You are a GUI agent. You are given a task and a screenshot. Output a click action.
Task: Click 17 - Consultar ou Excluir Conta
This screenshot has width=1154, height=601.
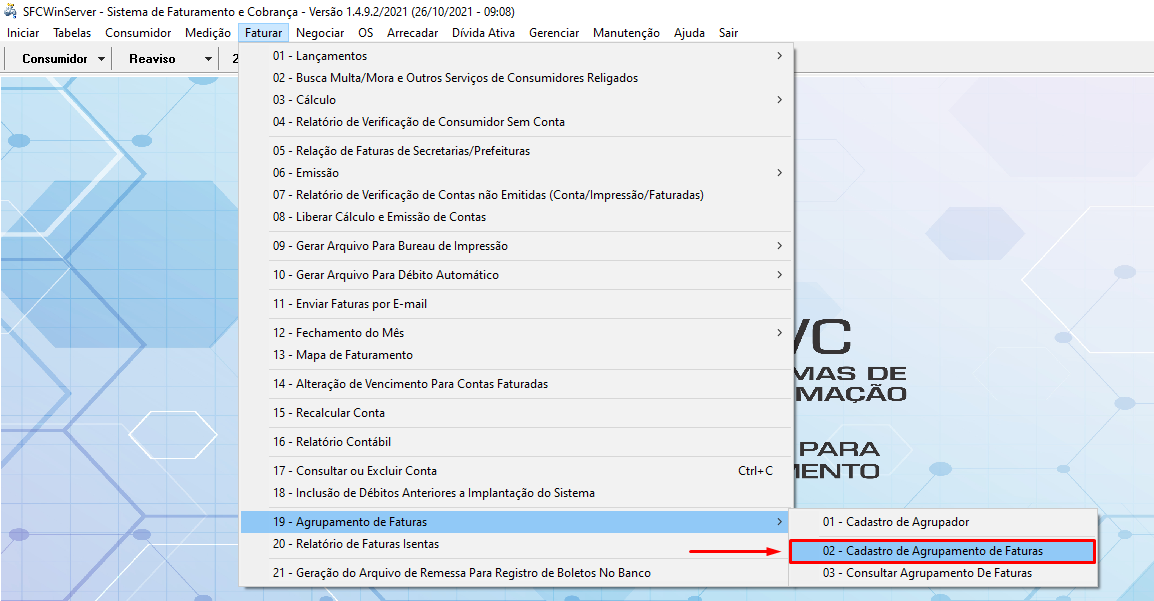[x=366, y=471]
